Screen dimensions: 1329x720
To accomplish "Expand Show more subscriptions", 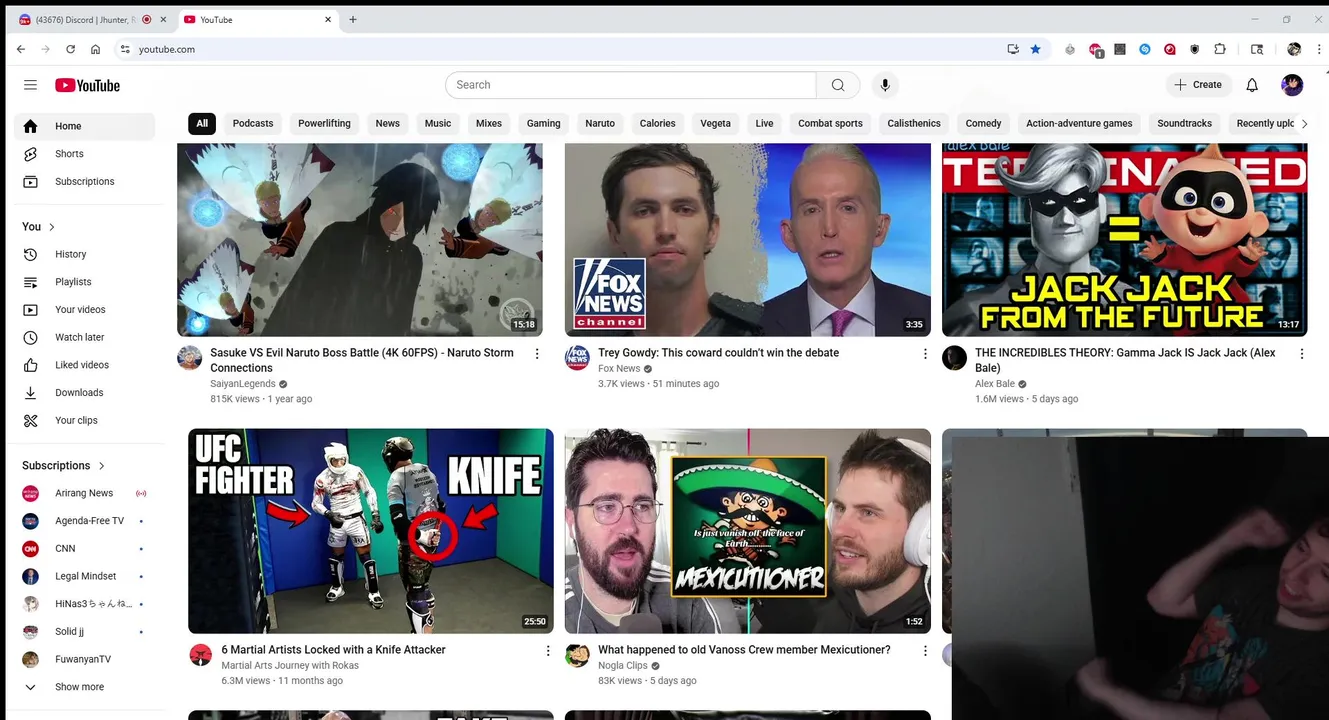I will [x=85, y=688].
